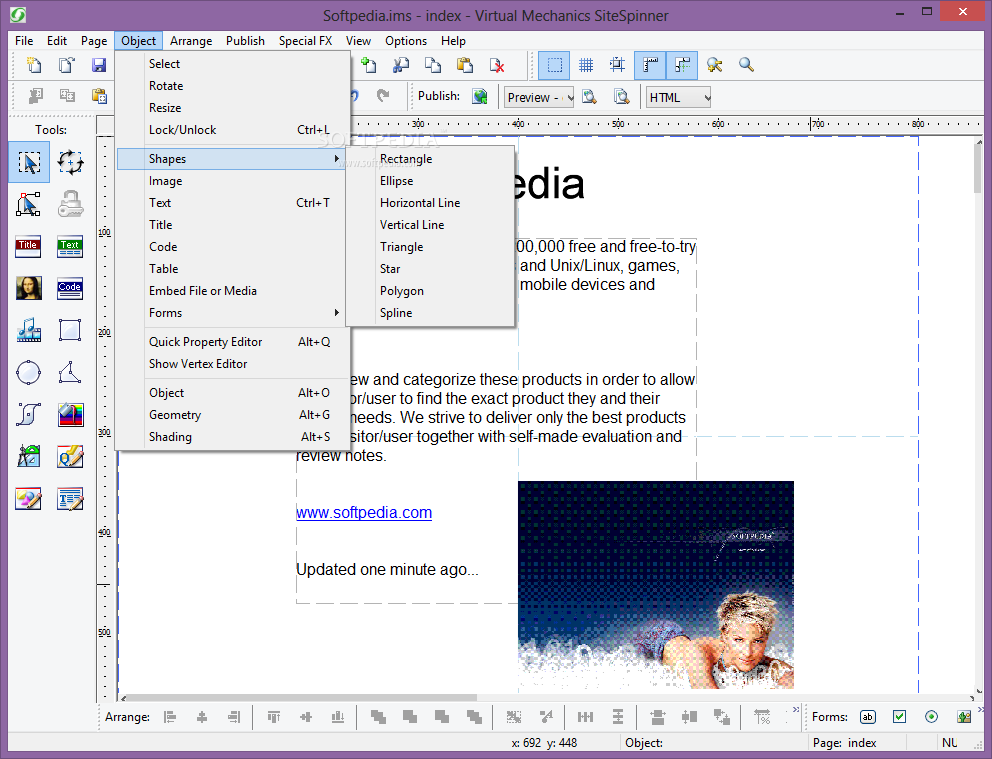Open the Preview dropdown
The image size is (992, 759).
pyautogui.click(x=539, y=97)
